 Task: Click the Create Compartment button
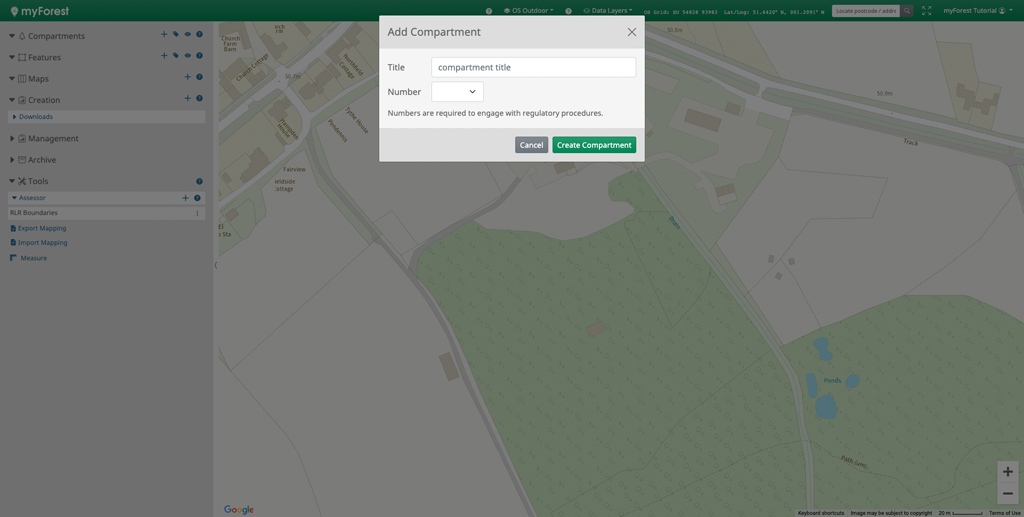click(x=594, y=145)
